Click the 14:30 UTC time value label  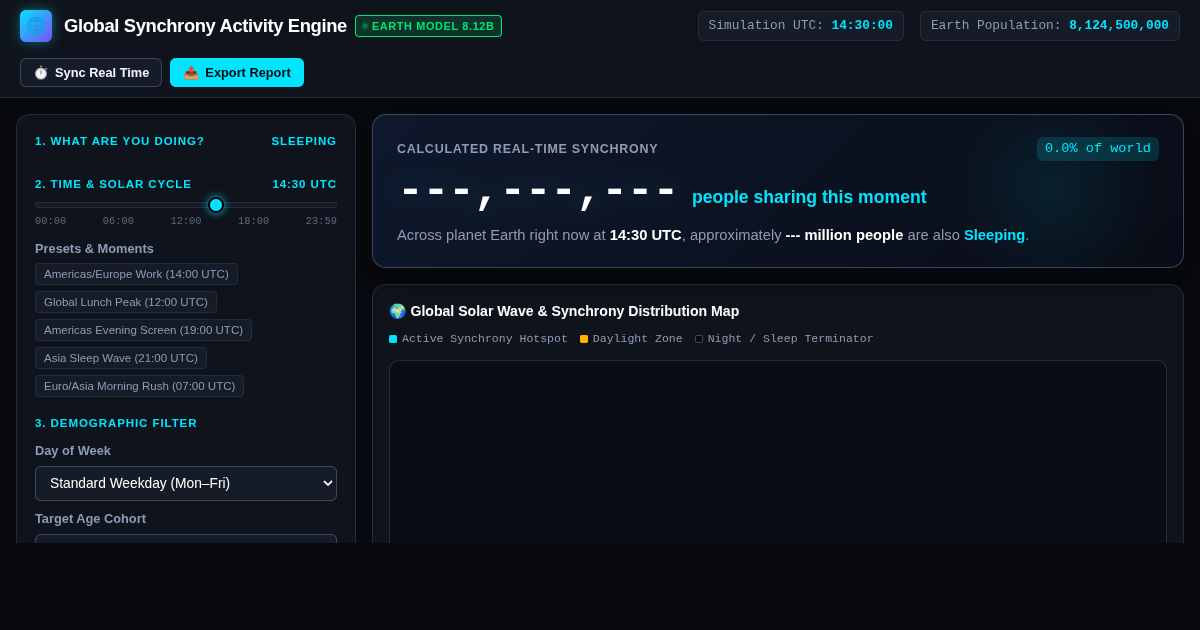coord(305,184)
